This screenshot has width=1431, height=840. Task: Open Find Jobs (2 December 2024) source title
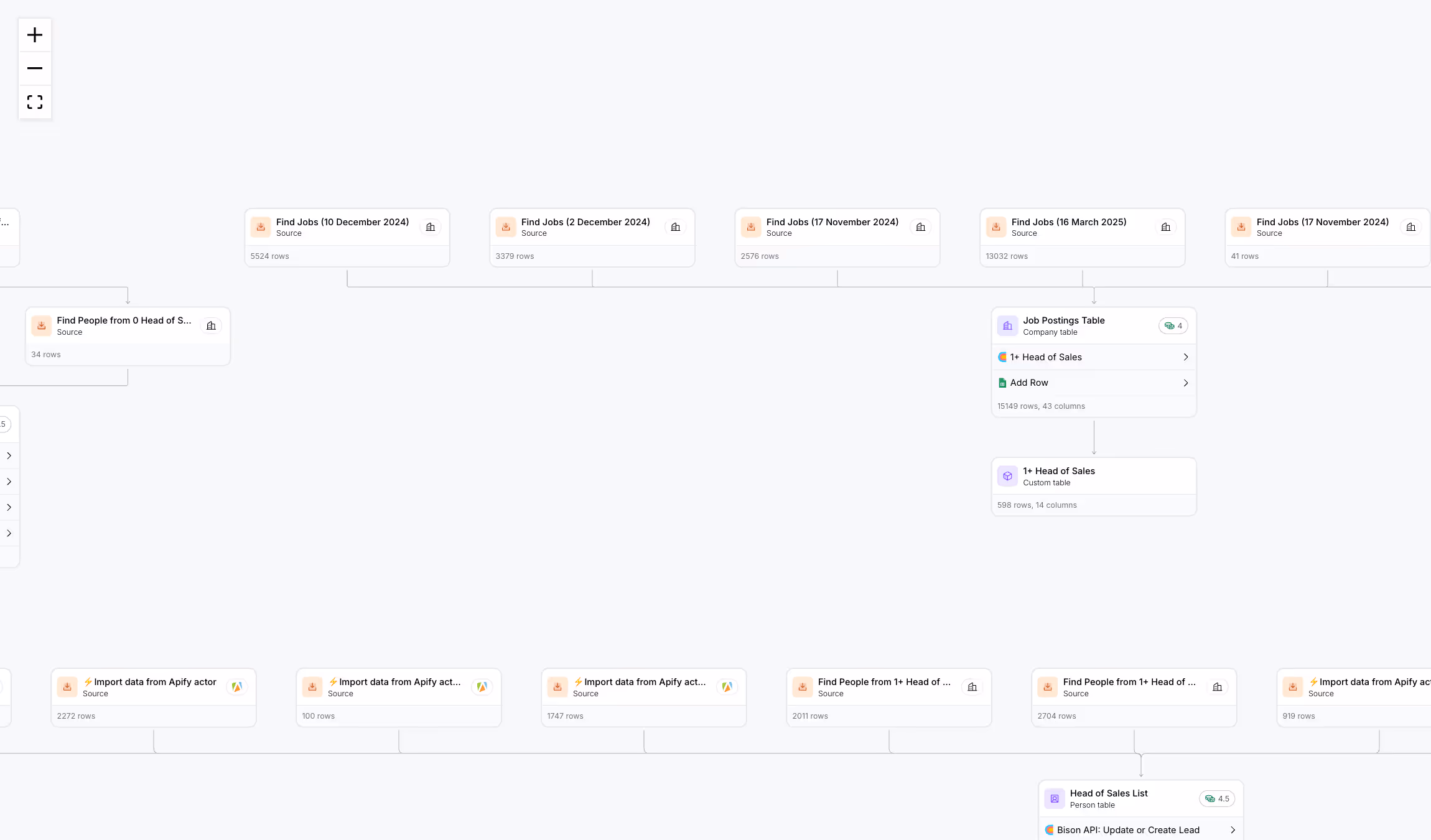click(x=585, y=222)
